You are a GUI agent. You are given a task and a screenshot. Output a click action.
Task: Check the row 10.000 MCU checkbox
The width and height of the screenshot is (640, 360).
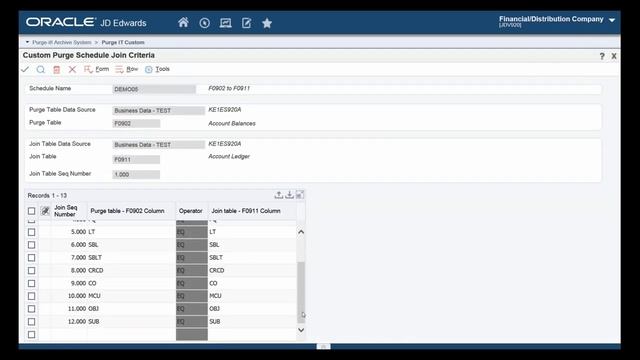click(x=31, y=296)
